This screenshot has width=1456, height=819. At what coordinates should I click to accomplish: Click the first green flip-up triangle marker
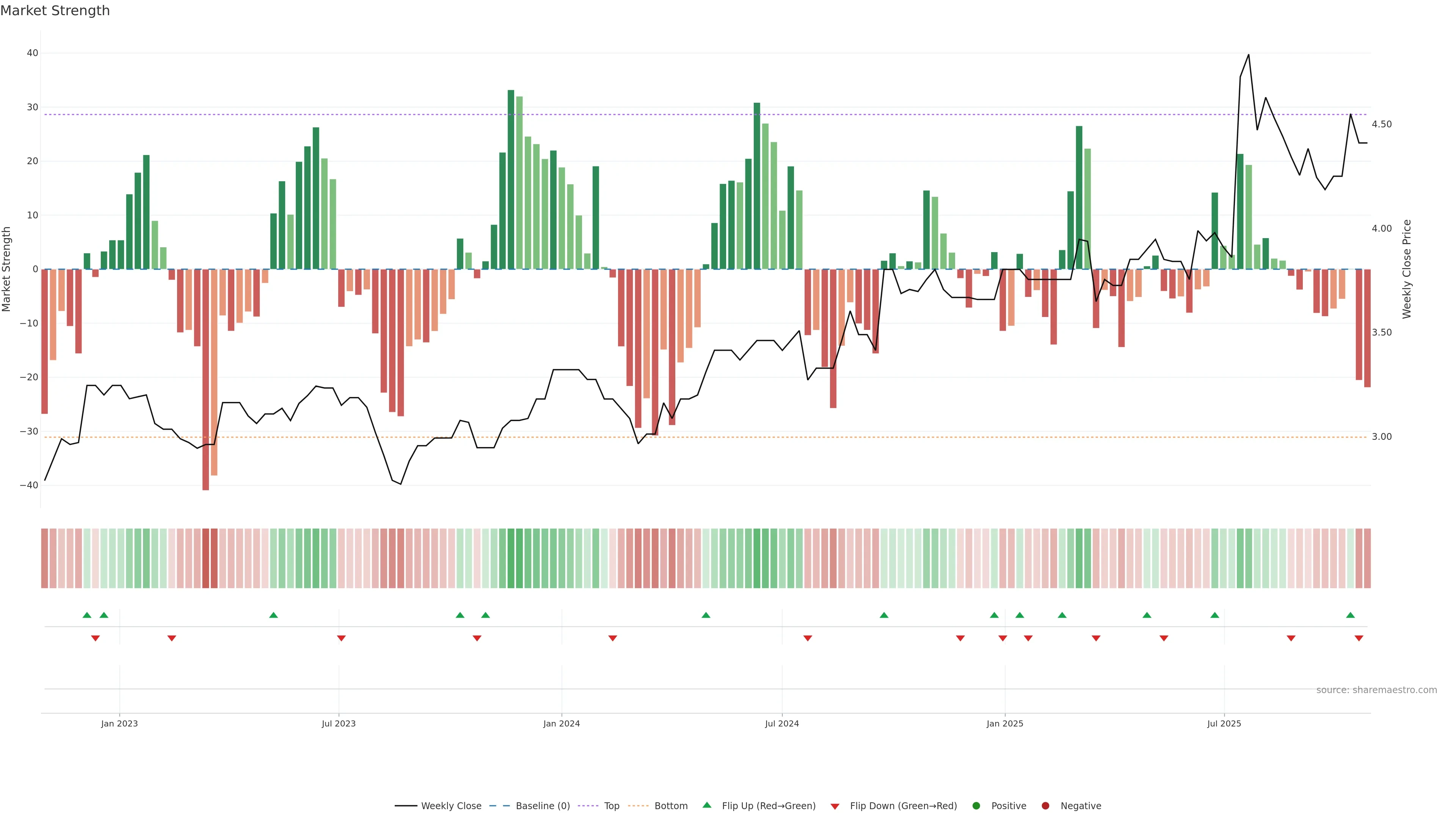coord(86,615)
